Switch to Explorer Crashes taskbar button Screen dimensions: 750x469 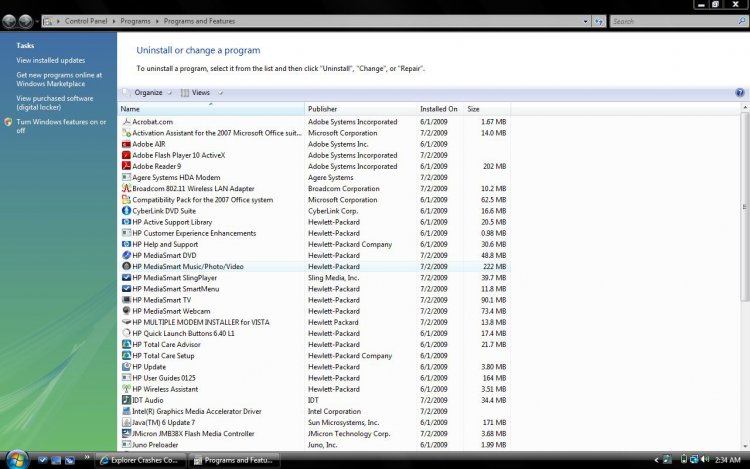141,460
